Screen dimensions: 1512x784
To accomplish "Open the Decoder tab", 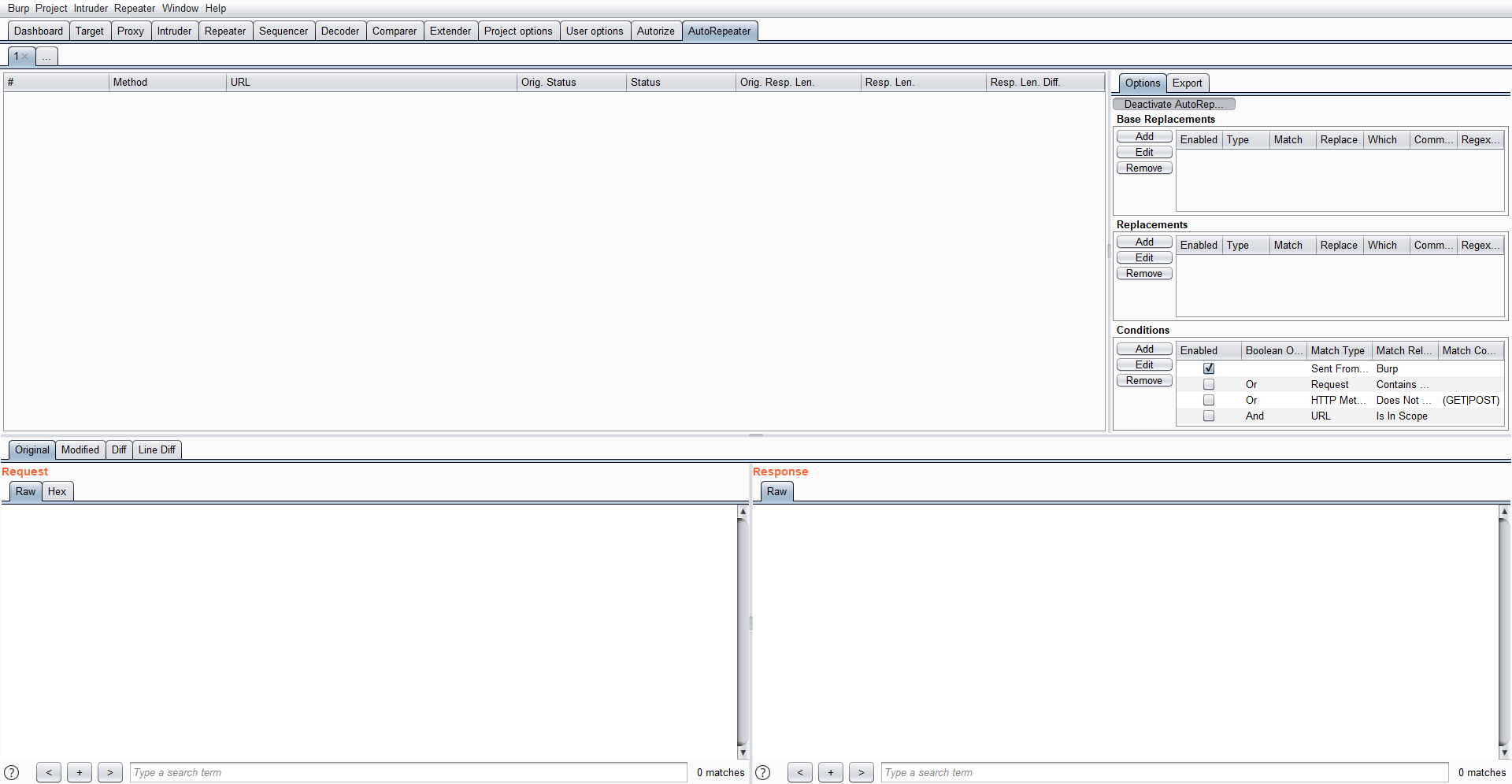I will pyautogui.click(x=340, y=31).
